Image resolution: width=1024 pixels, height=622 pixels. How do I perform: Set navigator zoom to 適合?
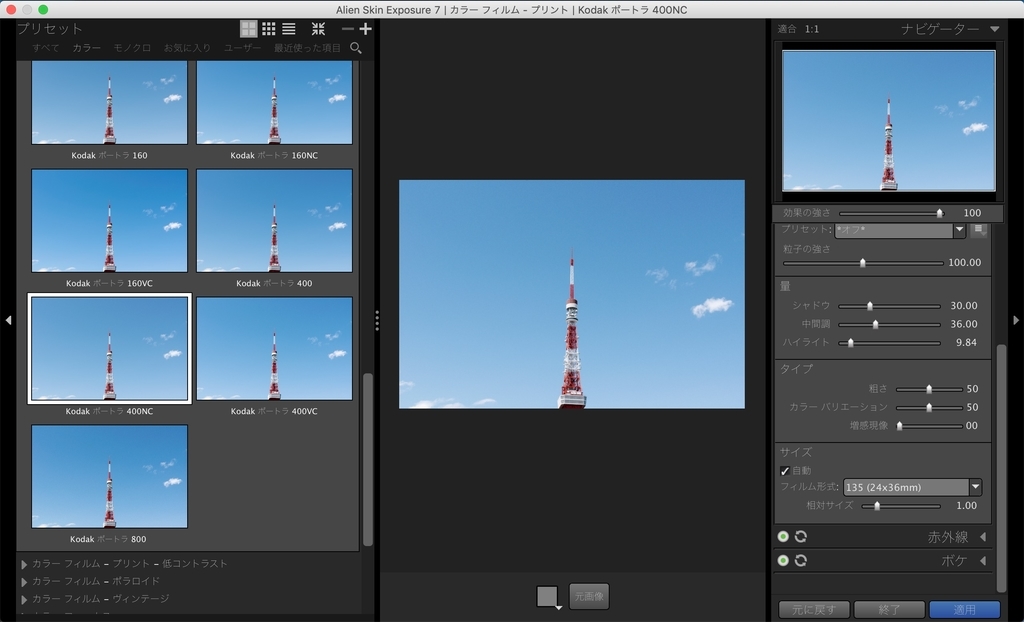click(787, 29)
